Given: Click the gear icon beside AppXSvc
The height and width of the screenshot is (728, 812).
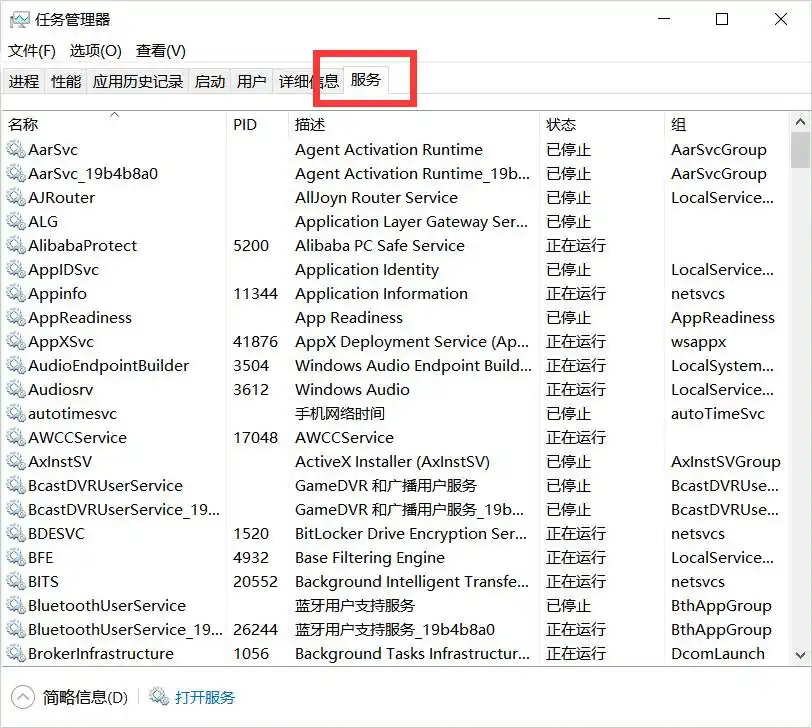Looking at the screenshot, I should [x=16, y=342].
